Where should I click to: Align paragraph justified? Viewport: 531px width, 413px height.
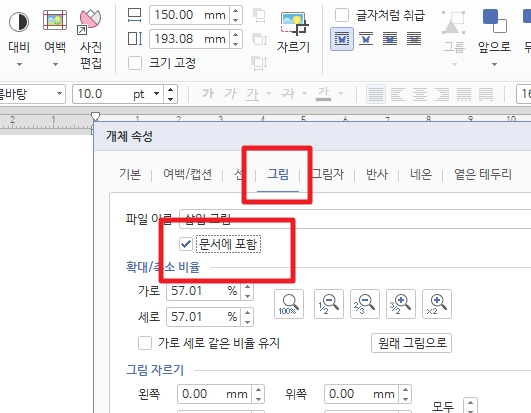376,94
